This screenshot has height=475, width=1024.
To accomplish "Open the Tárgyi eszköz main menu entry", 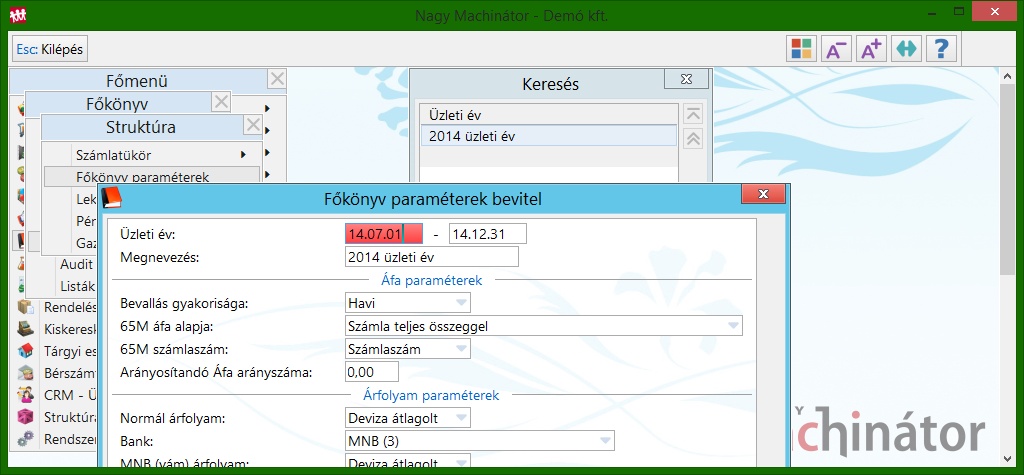I will pos(71,351).
